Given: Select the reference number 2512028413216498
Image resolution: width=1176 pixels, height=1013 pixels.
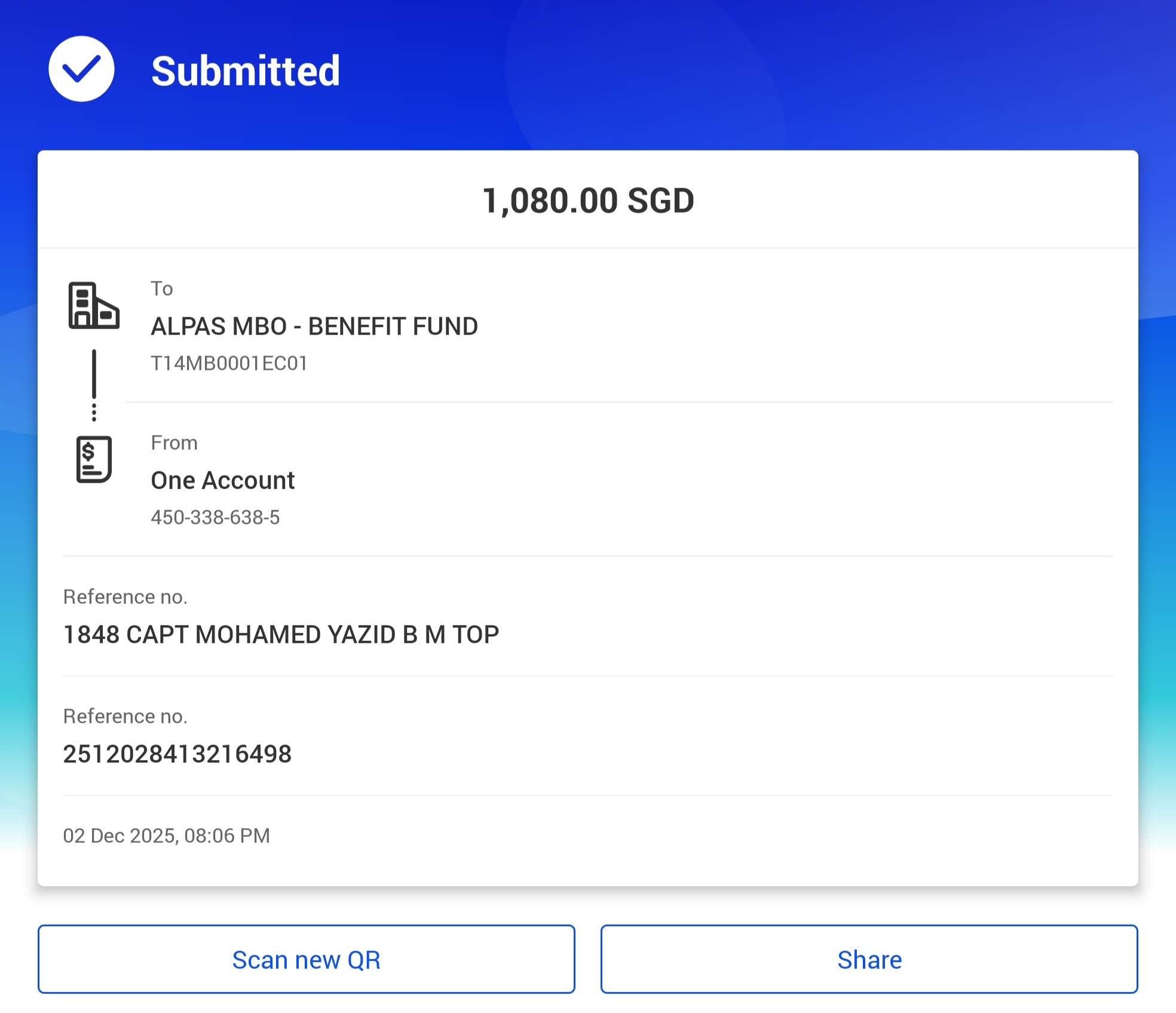Looking at the screenshot, I should pyautogui.click(x=177, y=754).
